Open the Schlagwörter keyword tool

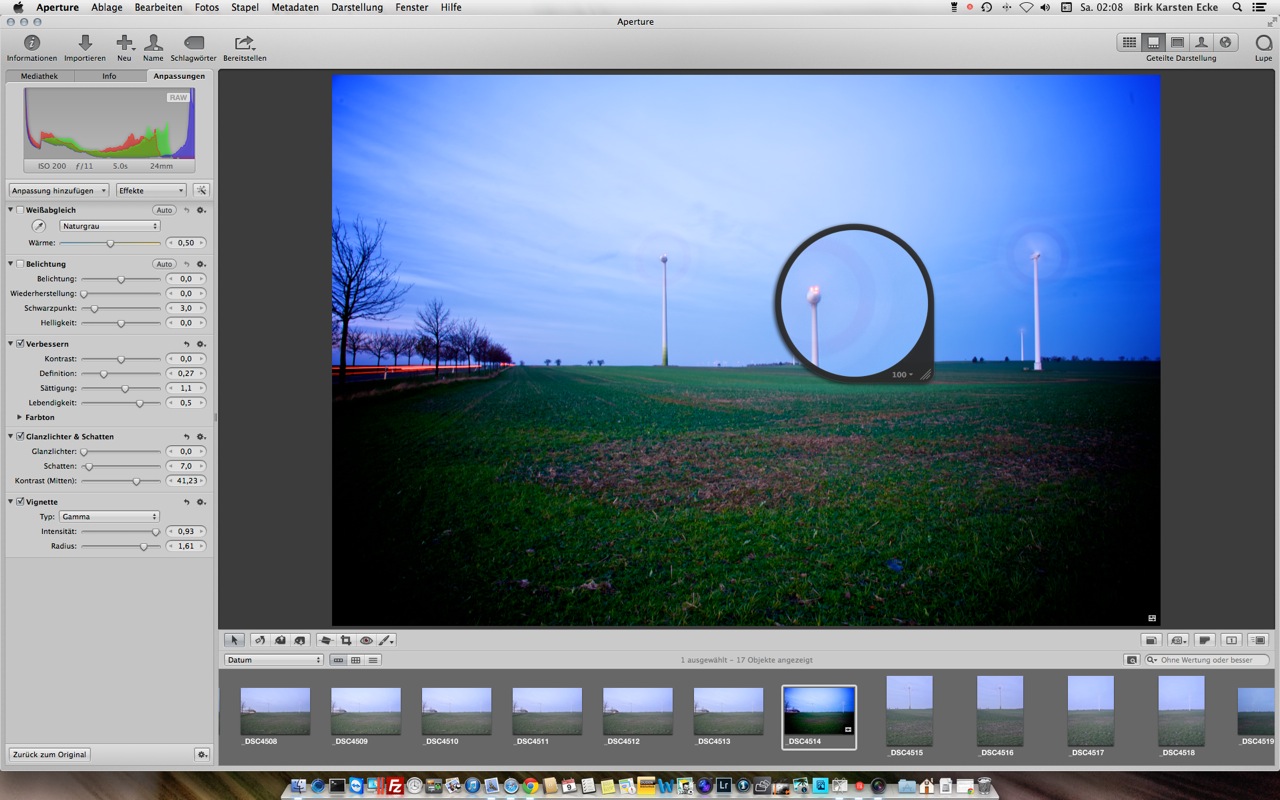(x=194, y=43)
